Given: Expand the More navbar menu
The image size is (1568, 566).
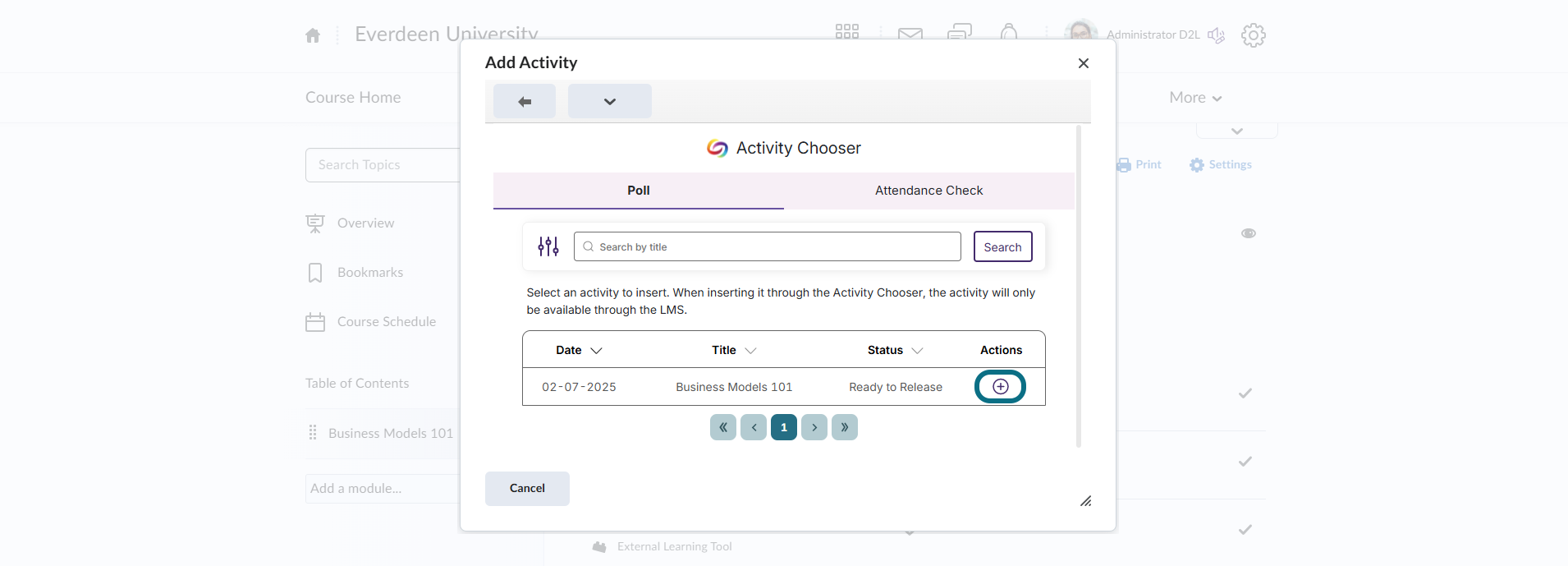Looking at the screenshot, I should (1195, 98).
